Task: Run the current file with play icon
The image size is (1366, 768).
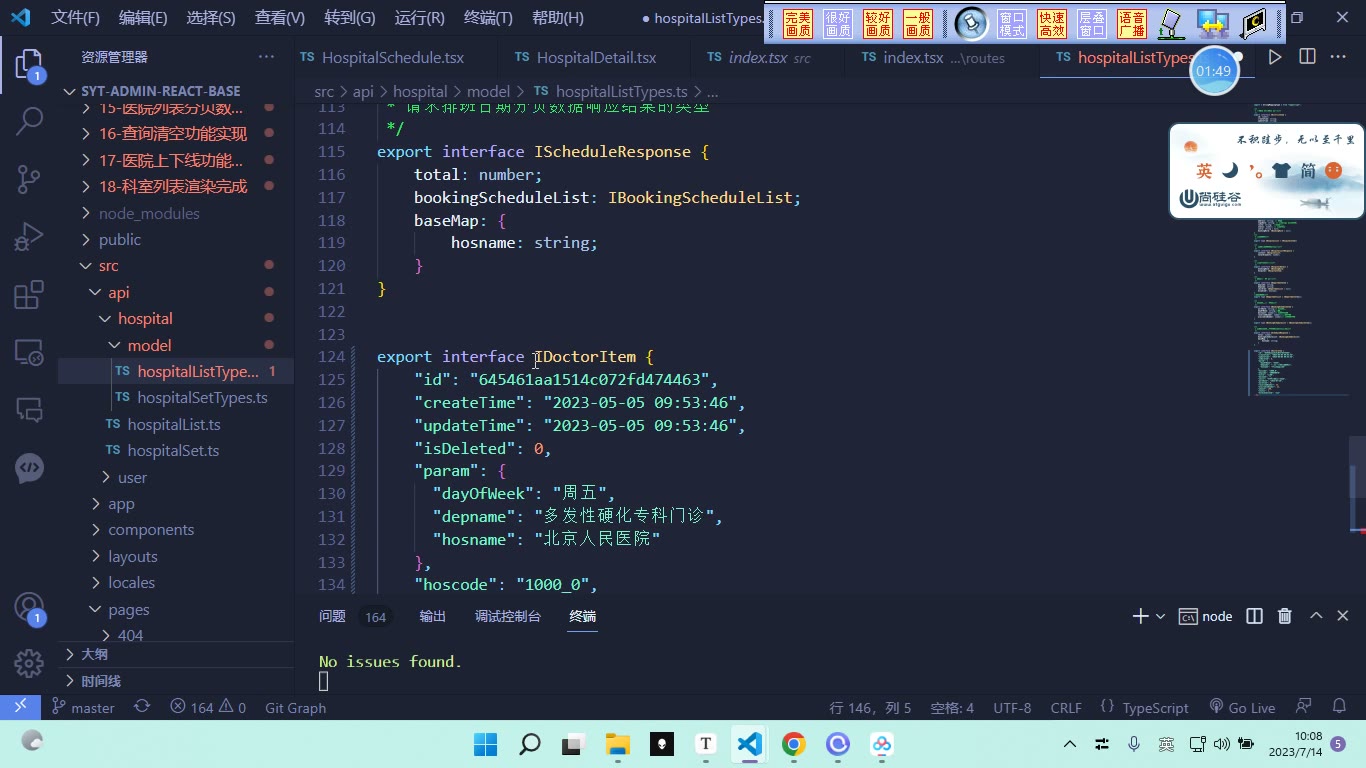Action: 1275,57
